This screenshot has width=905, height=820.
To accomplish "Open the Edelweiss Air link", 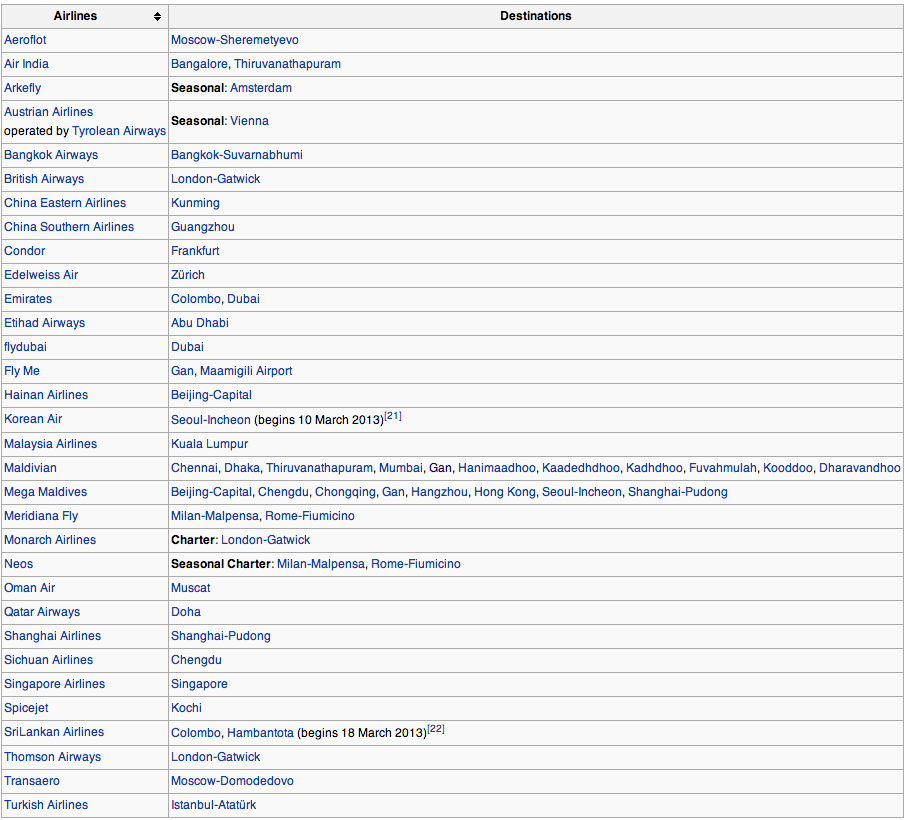I will click(x=41, y=275).
